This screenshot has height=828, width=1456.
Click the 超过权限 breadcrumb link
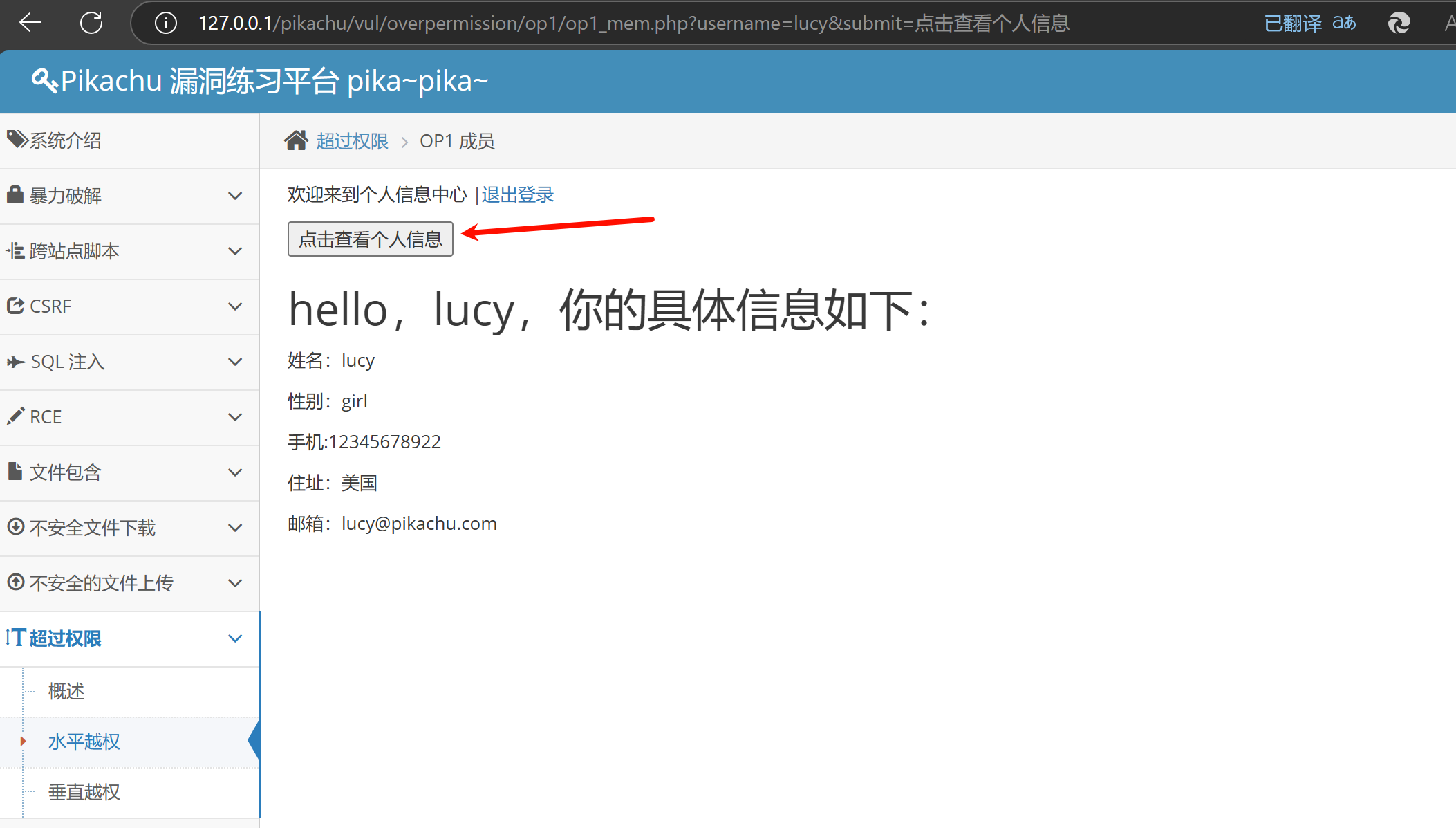click(353, 141)
